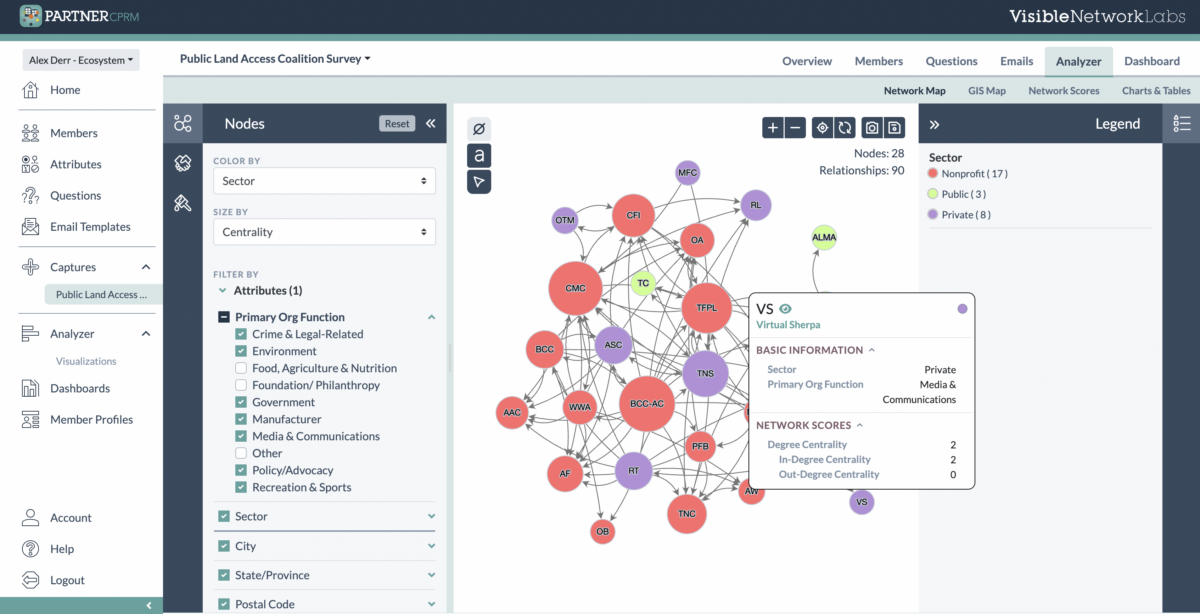Save the map with the disk icon
Image resolution: width=1200 pixels, height=614 pixels.
pyautogui.click(x=895, y=127)
